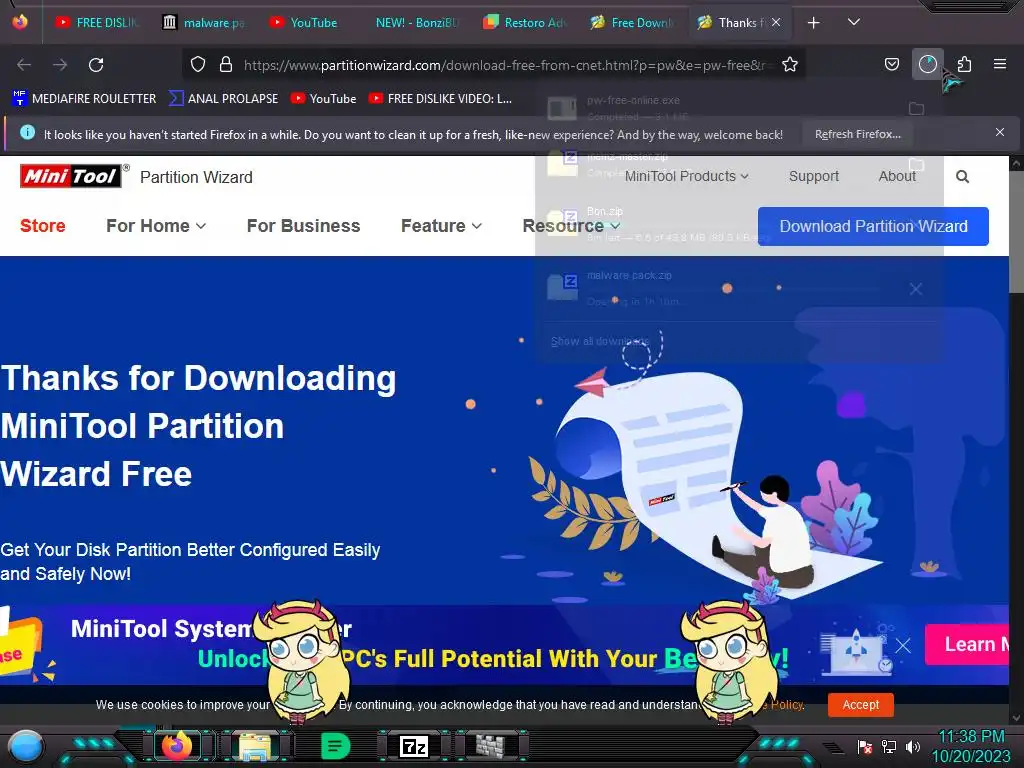
Task: Open the YouTube bookmark in toolbar
Action: (324, 99)
